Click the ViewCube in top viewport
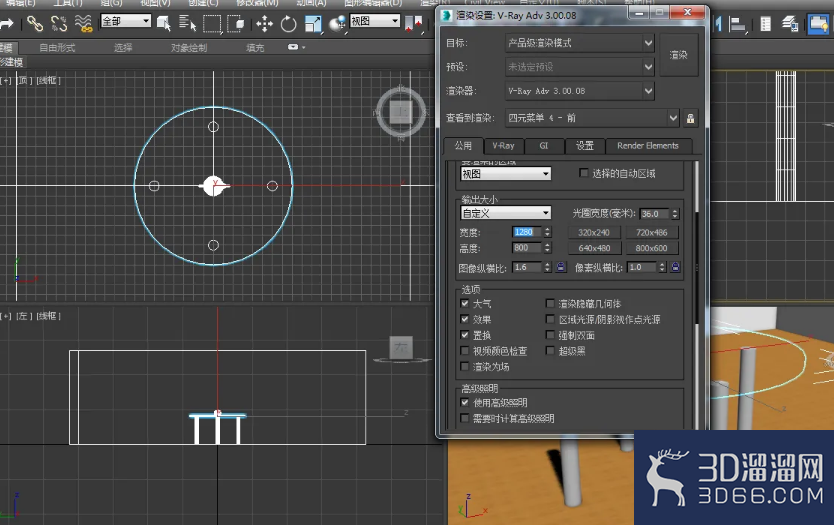This screenshot has height=525, width=834. click(401, 112)
